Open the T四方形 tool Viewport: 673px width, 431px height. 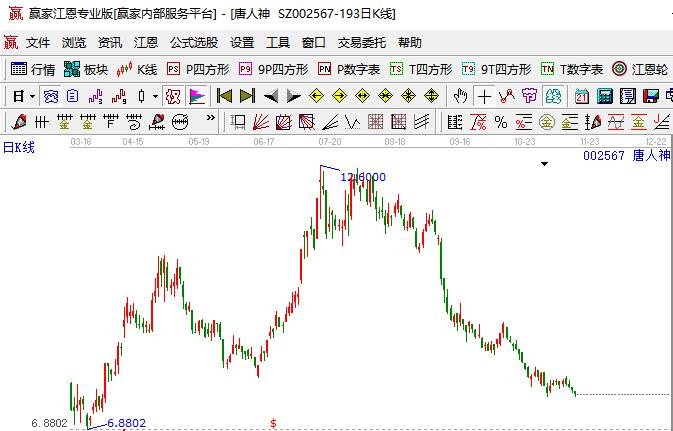click(421, 69)
